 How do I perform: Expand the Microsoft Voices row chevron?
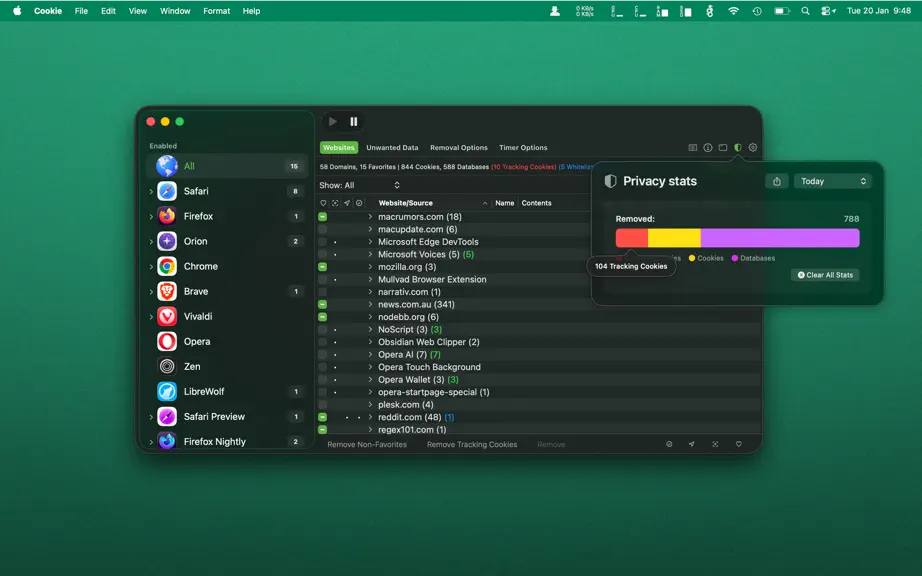click(370, 254)
